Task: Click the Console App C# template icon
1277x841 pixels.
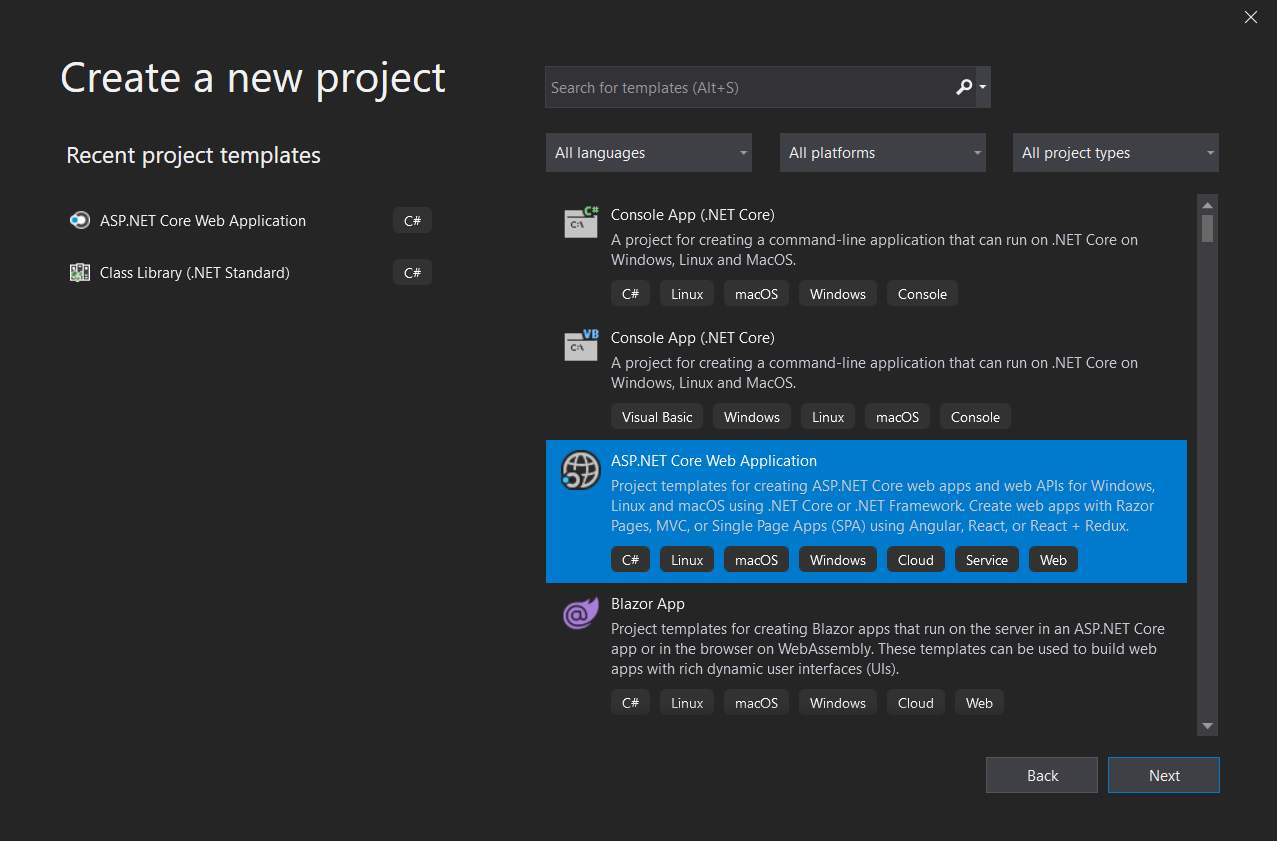Action: 580,222
